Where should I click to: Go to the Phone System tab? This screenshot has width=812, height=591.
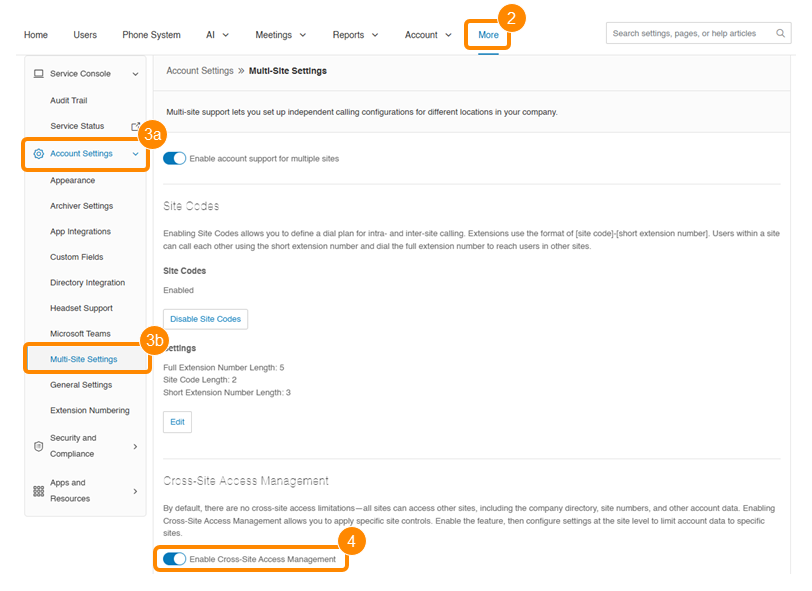[x=151, y=35]
